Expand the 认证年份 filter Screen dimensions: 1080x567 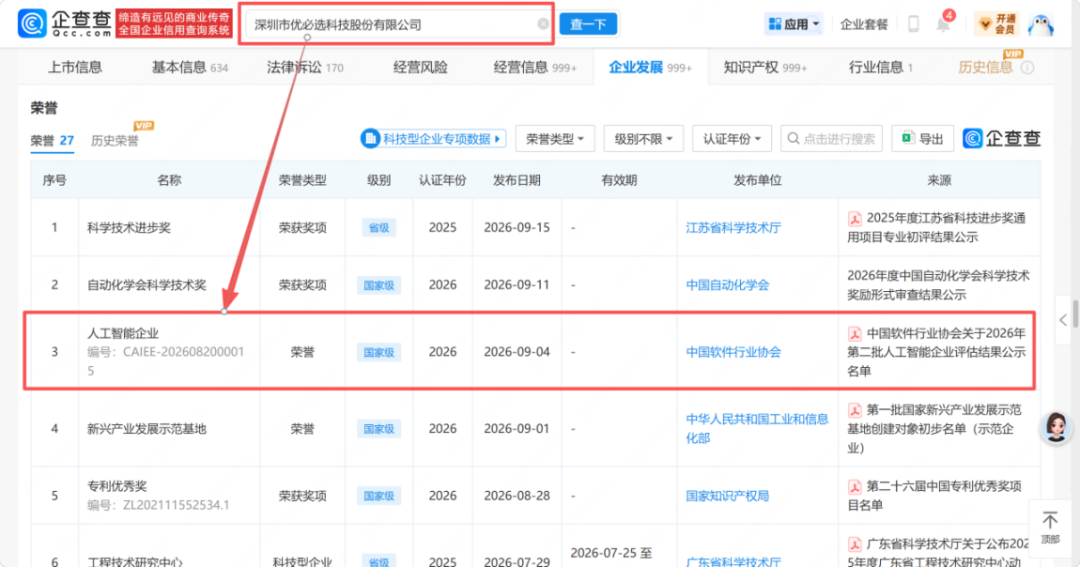[x=731, y=138]
